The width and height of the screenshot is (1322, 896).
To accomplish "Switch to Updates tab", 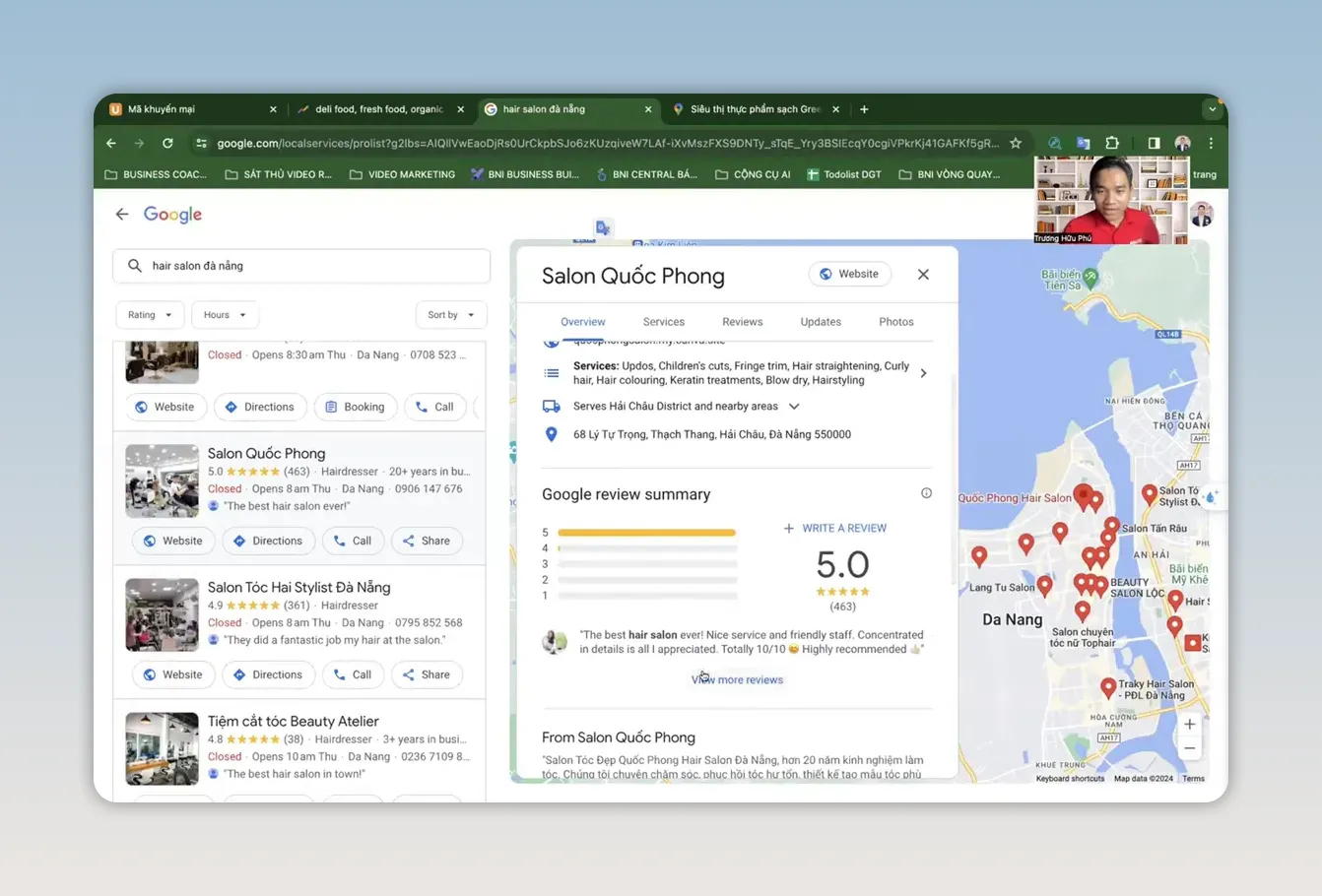I will 821,322.
